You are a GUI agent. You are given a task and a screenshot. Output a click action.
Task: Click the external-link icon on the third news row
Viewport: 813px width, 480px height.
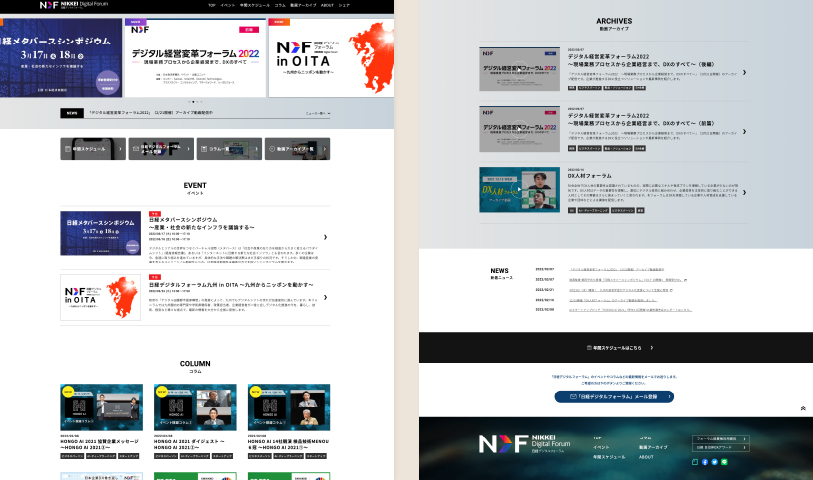click(x=671, y=290)
